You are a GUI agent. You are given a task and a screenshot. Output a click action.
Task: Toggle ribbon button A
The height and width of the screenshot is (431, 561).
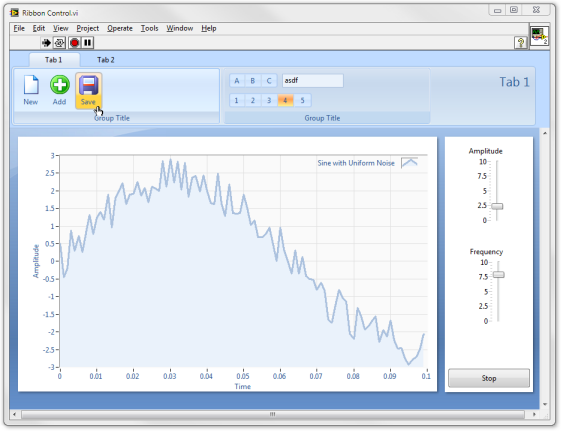(x=237, y=81)
